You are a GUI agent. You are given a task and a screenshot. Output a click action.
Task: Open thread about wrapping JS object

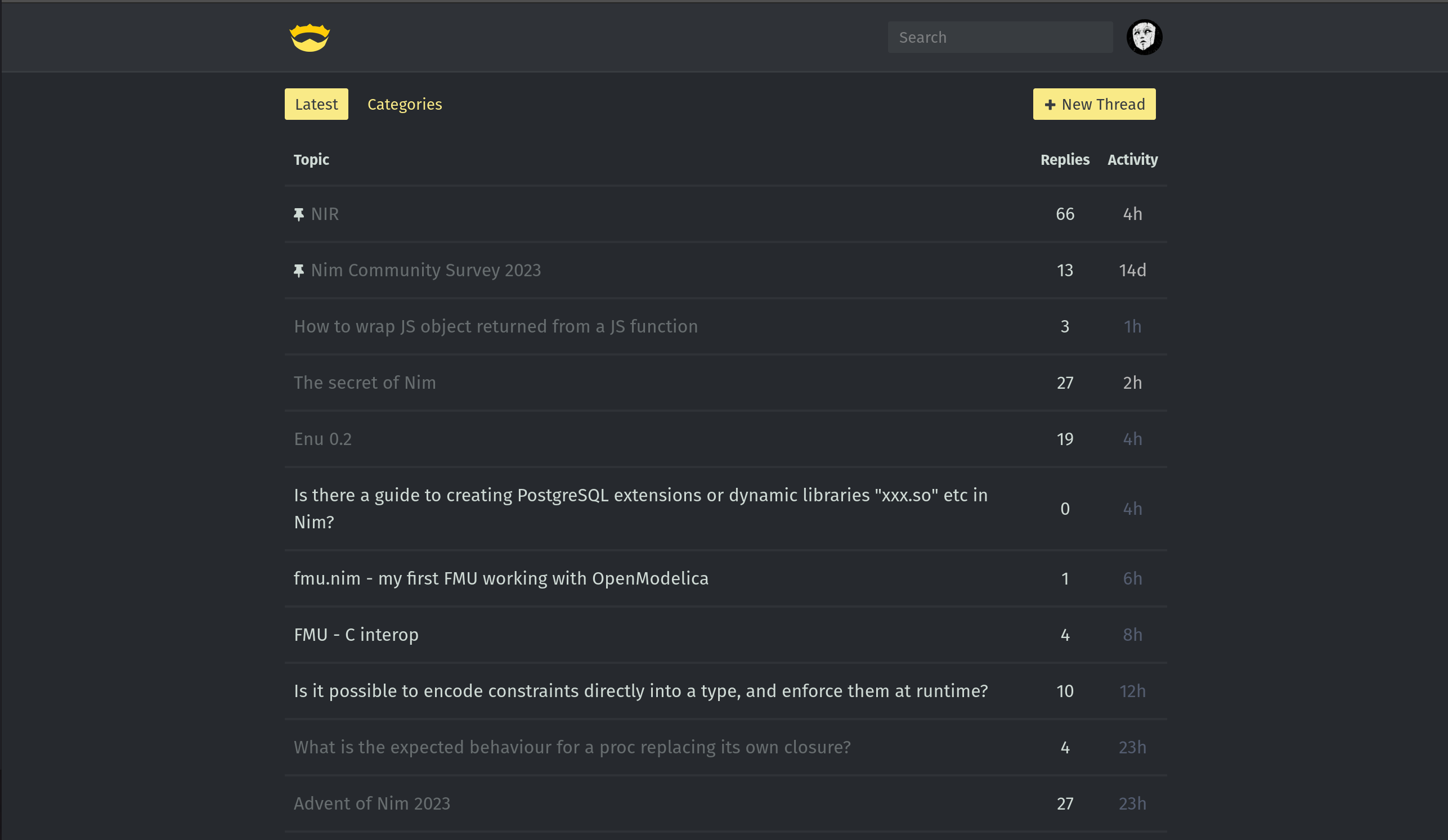(x=495, y=326)
